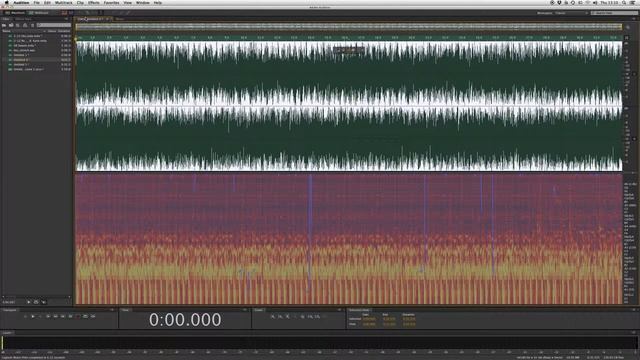Focus the Files panel search field
The image size is (640, 360).
(x=54, y=25)
